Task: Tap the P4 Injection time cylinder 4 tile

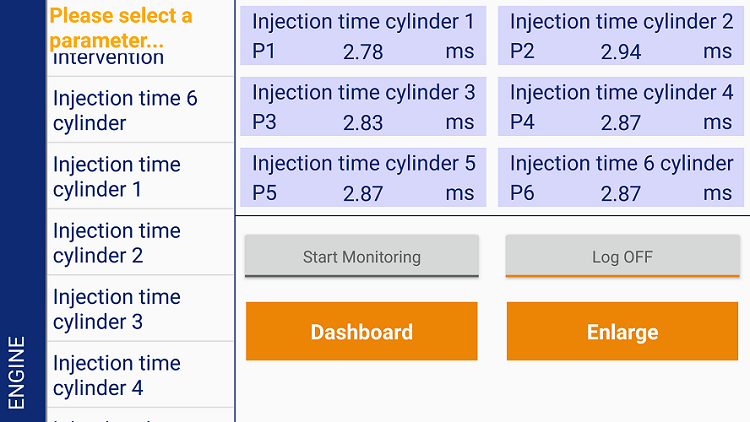Action: (x=621, y=107)
